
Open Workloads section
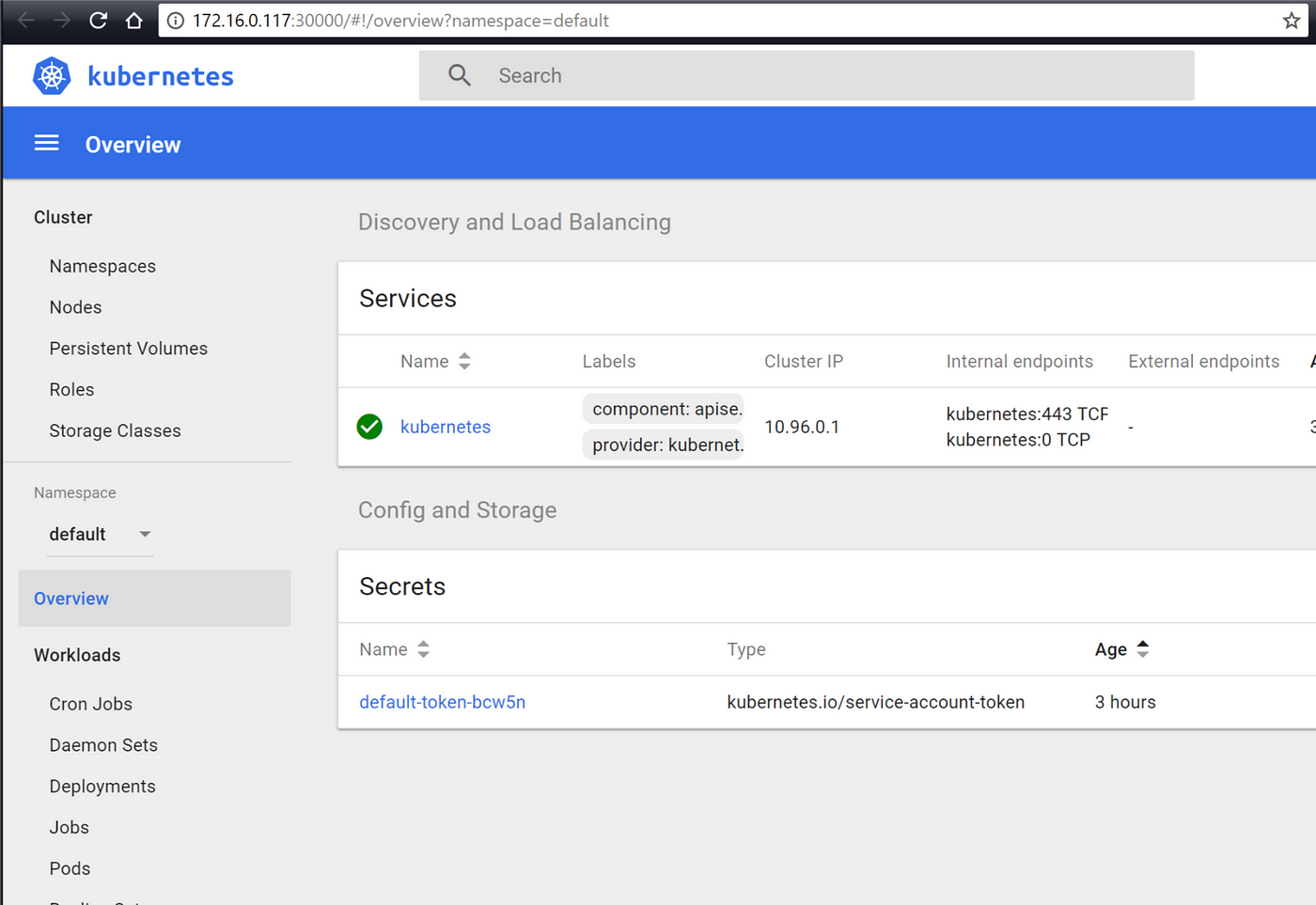[77, 655]
